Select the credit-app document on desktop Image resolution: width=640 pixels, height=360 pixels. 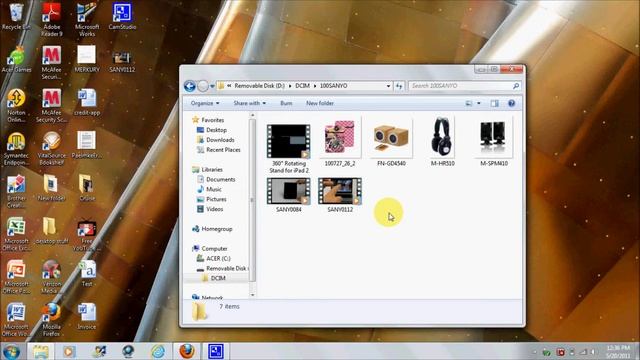coord(87,102)
